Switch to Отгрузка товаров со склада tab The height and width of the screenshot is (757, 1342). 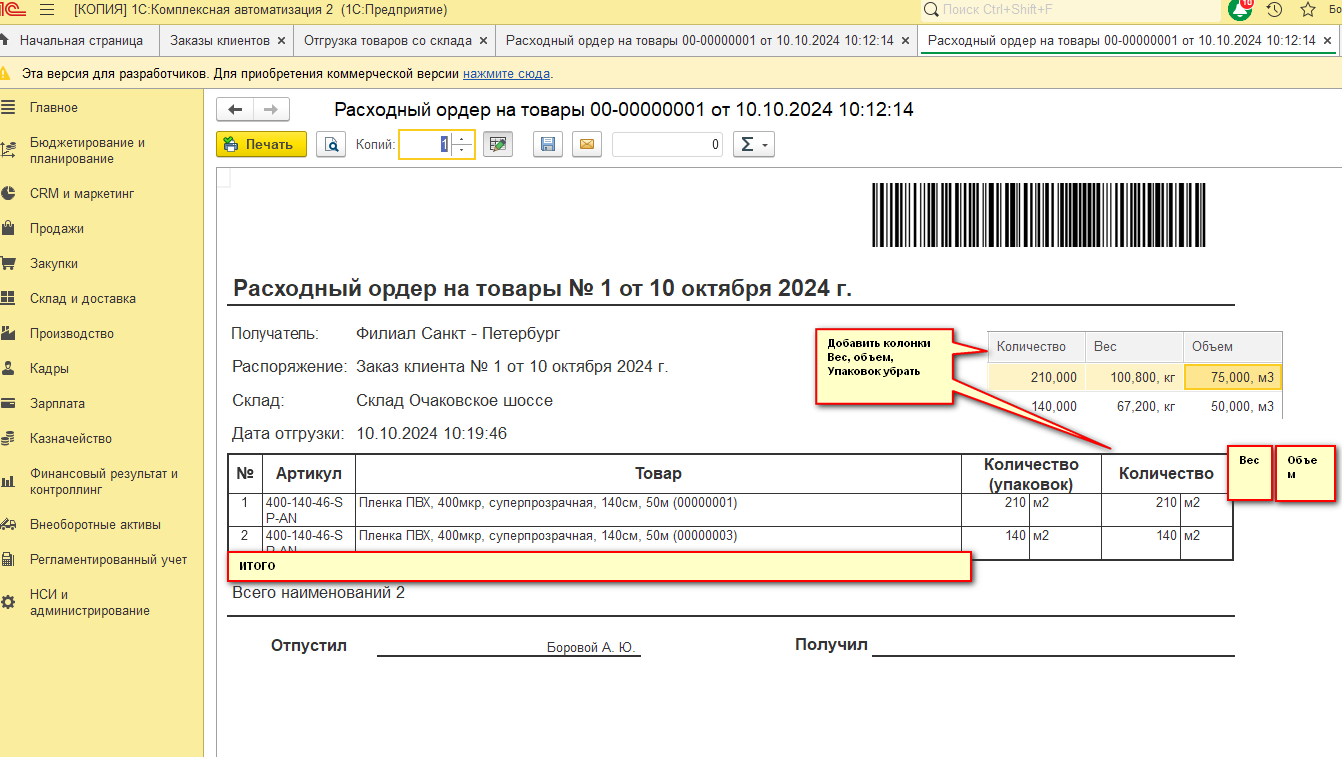(x=389, y=41)
